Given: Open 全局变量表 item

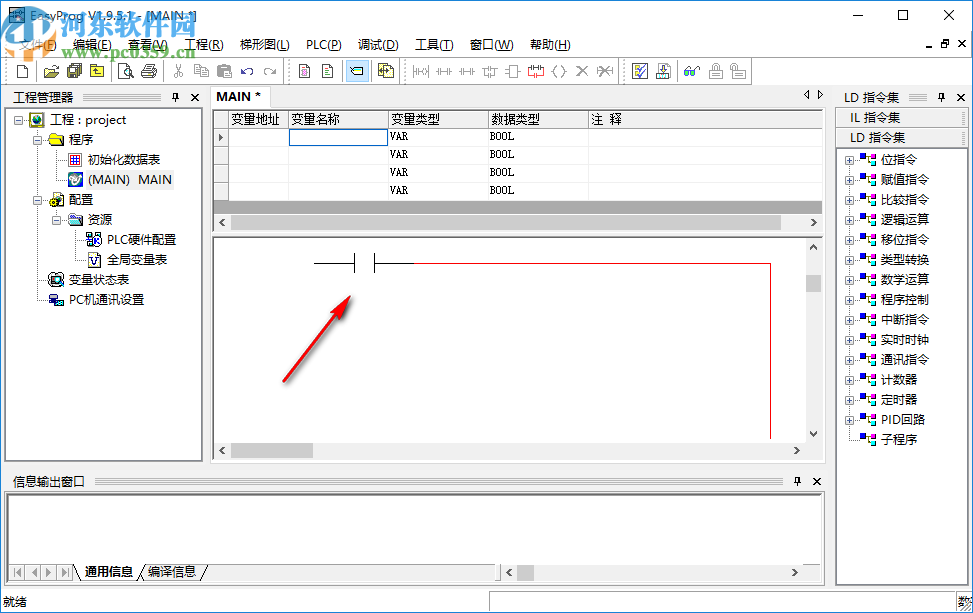Looking at the screenshot, I should coord(137,260).
